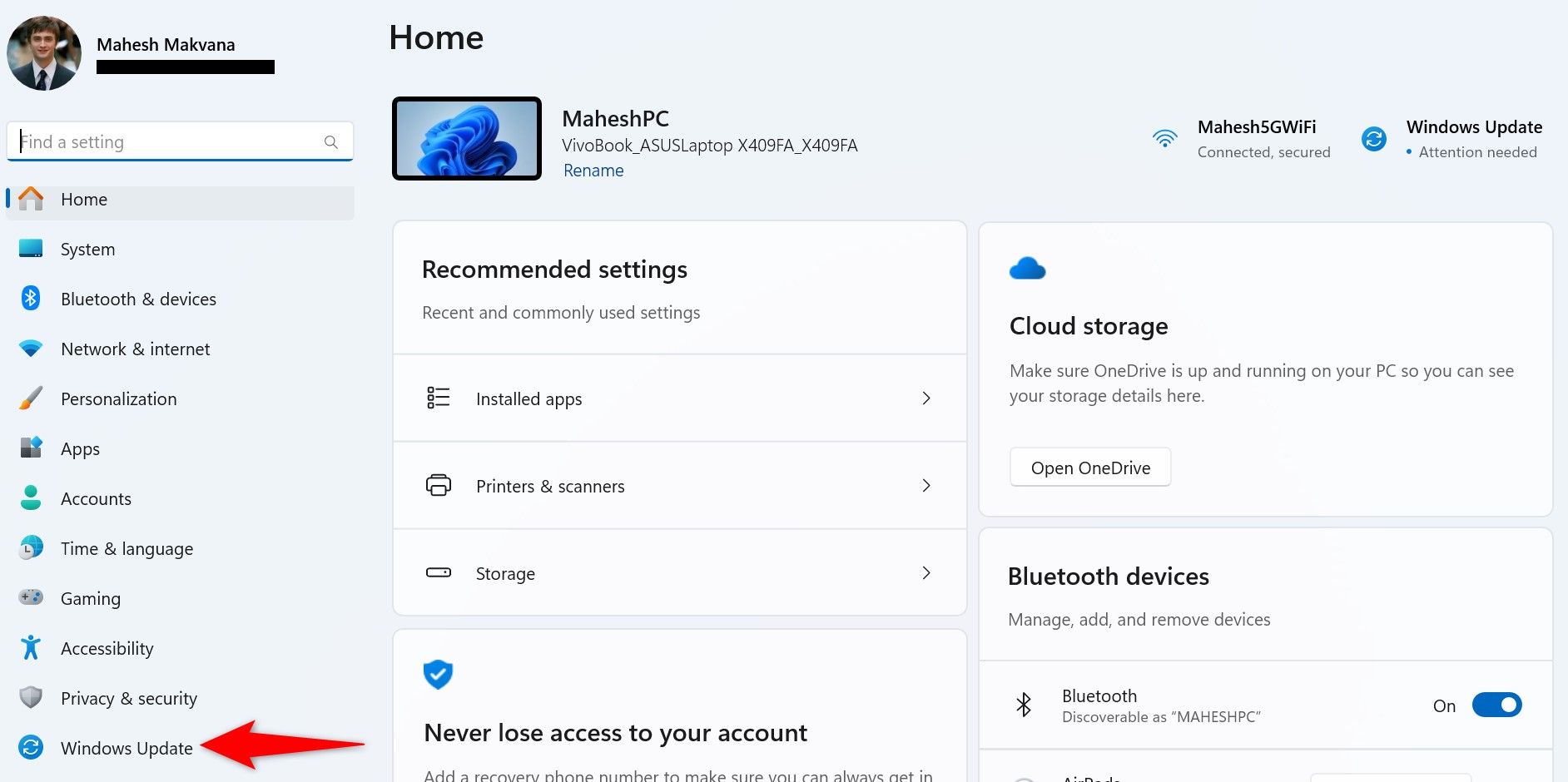Click the Cloud storage heading
Viewport: 1568px width, 782px height.
click(1089, 326)
